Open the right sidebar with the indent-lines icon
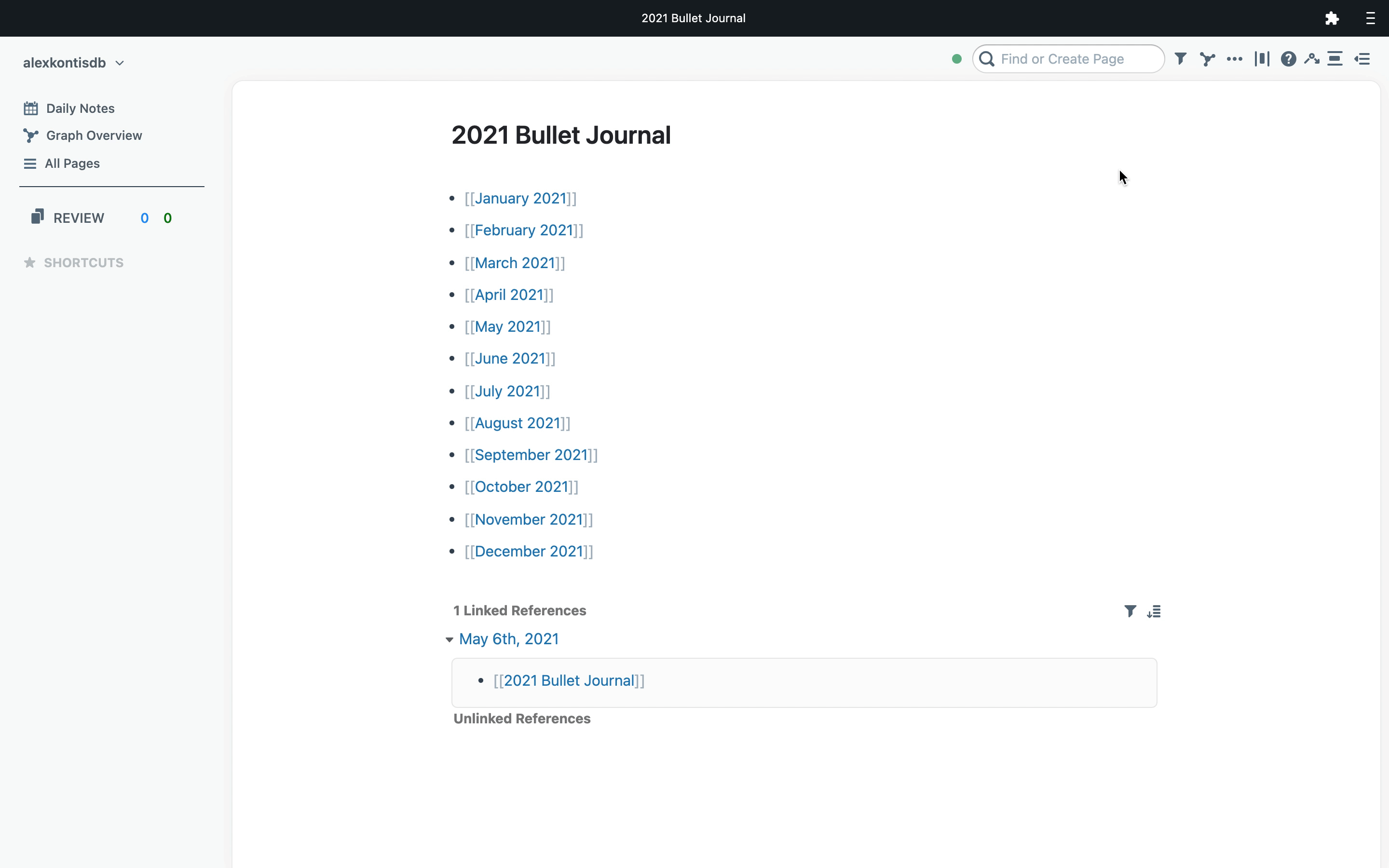Image resolution: width=1389 pixels, height=868 pixels. (1362, 58)
